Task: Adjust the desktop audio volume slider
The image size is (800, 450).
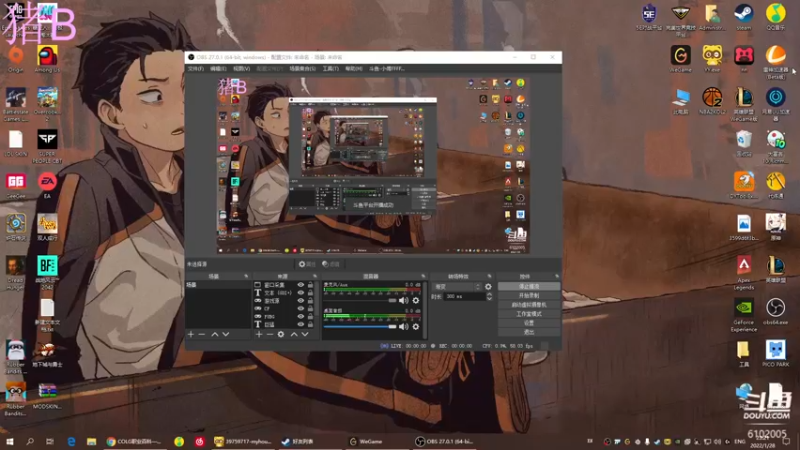Action: (360, 327)
